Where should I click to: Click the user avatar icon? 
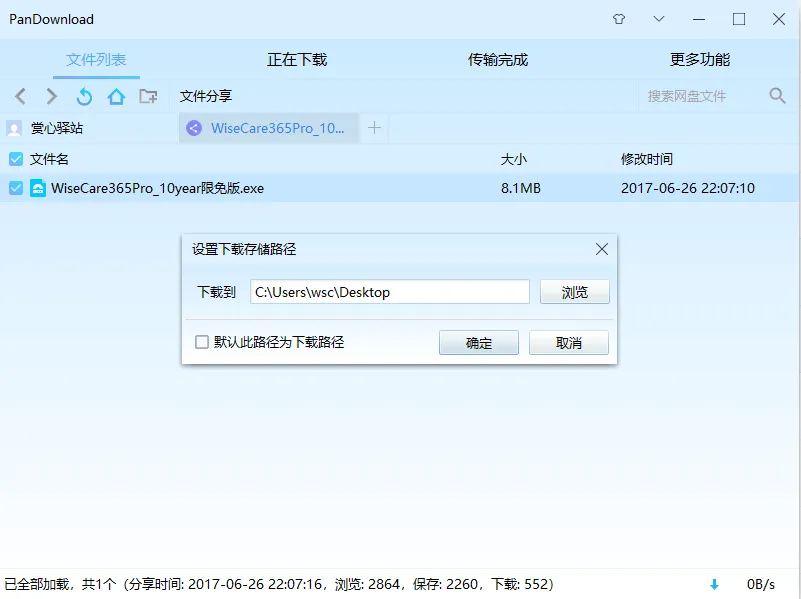point(14,128)
